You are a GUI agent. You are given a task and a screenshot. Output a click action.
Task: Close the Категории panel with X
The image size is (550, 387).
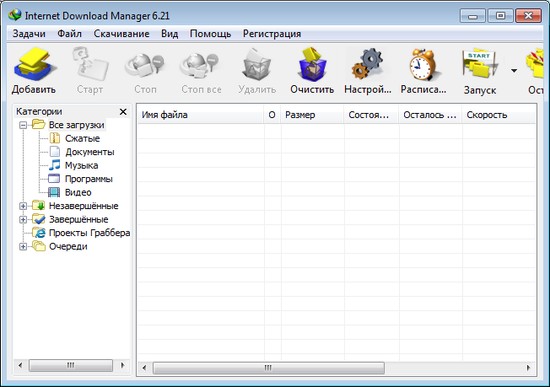pos(123,112)
